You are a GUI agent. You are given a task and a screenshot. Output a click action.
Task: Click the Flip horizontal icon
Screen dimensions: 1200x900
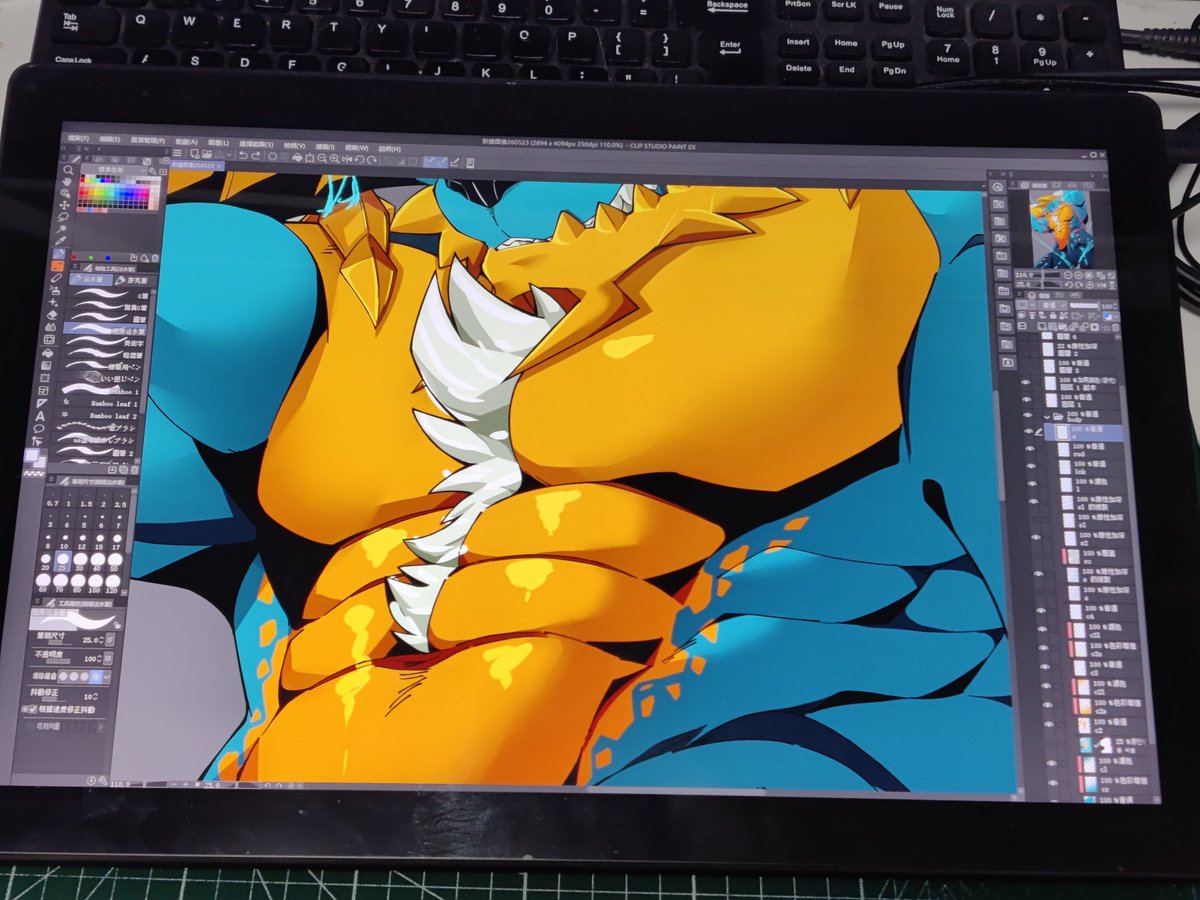click(347, 159)
